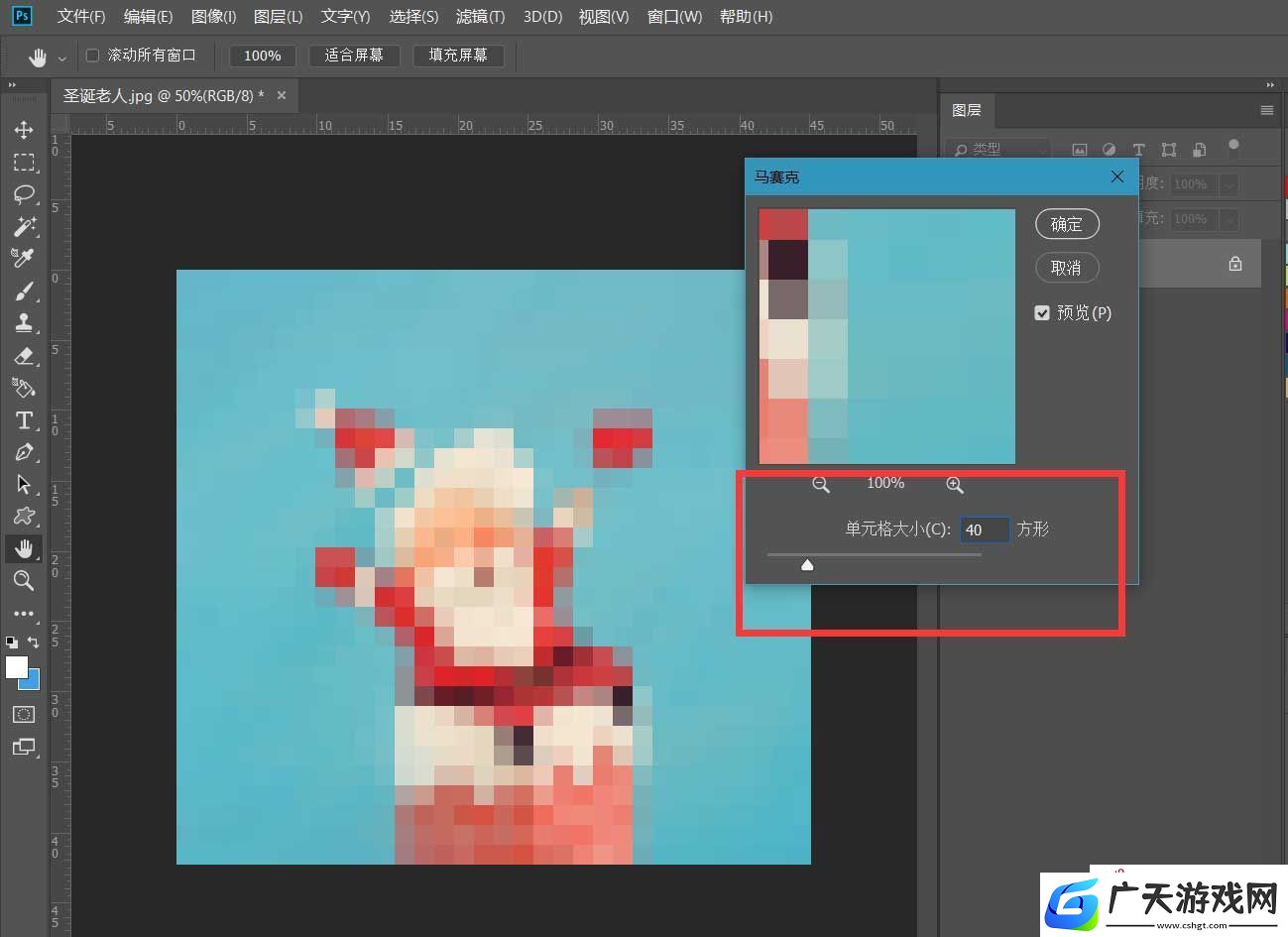Select the Magic Wand tool
Viewport: 1288px width, 937px height.
[24, 226]
